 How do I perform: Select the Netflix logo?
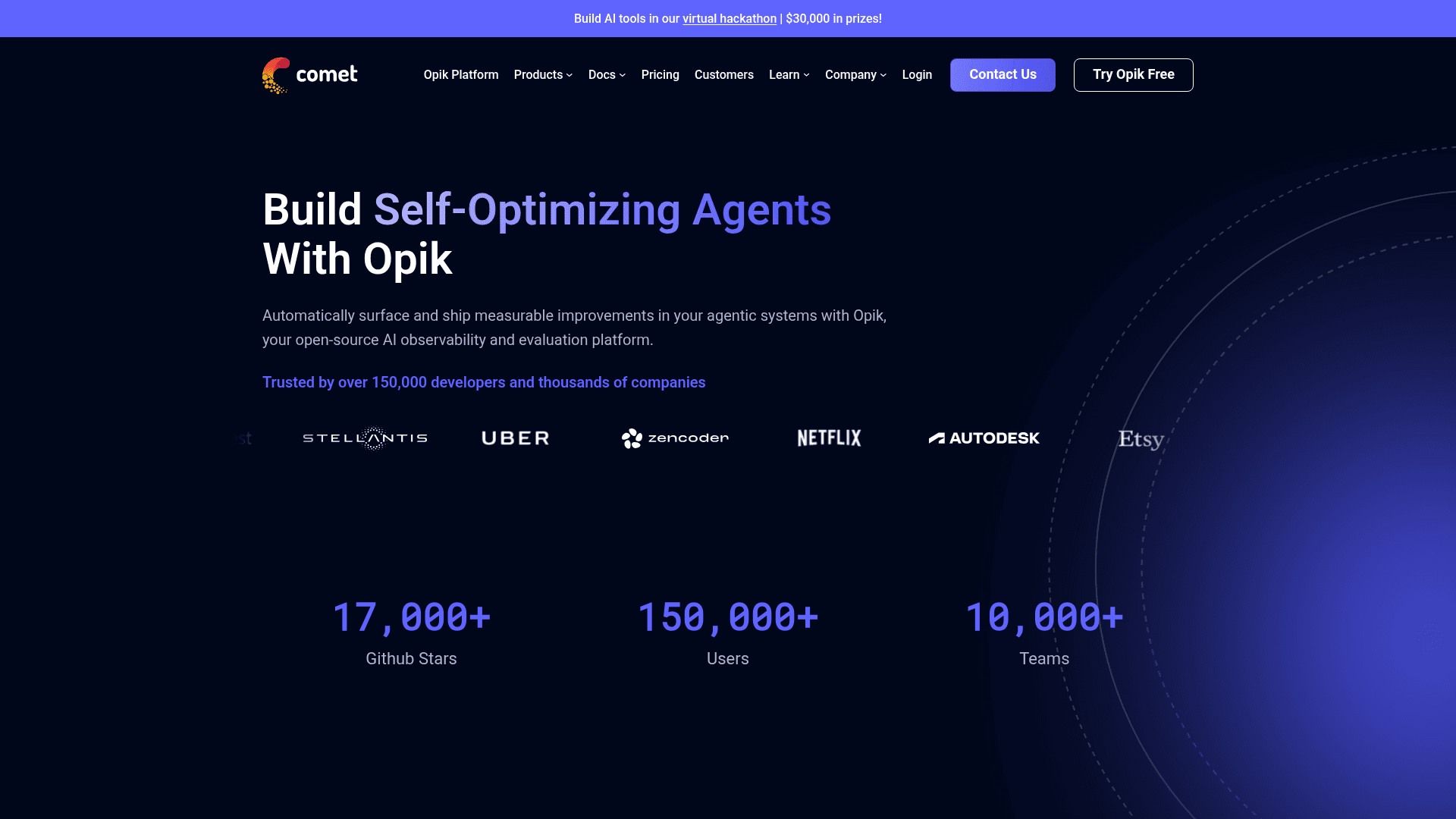coord(828,438)
